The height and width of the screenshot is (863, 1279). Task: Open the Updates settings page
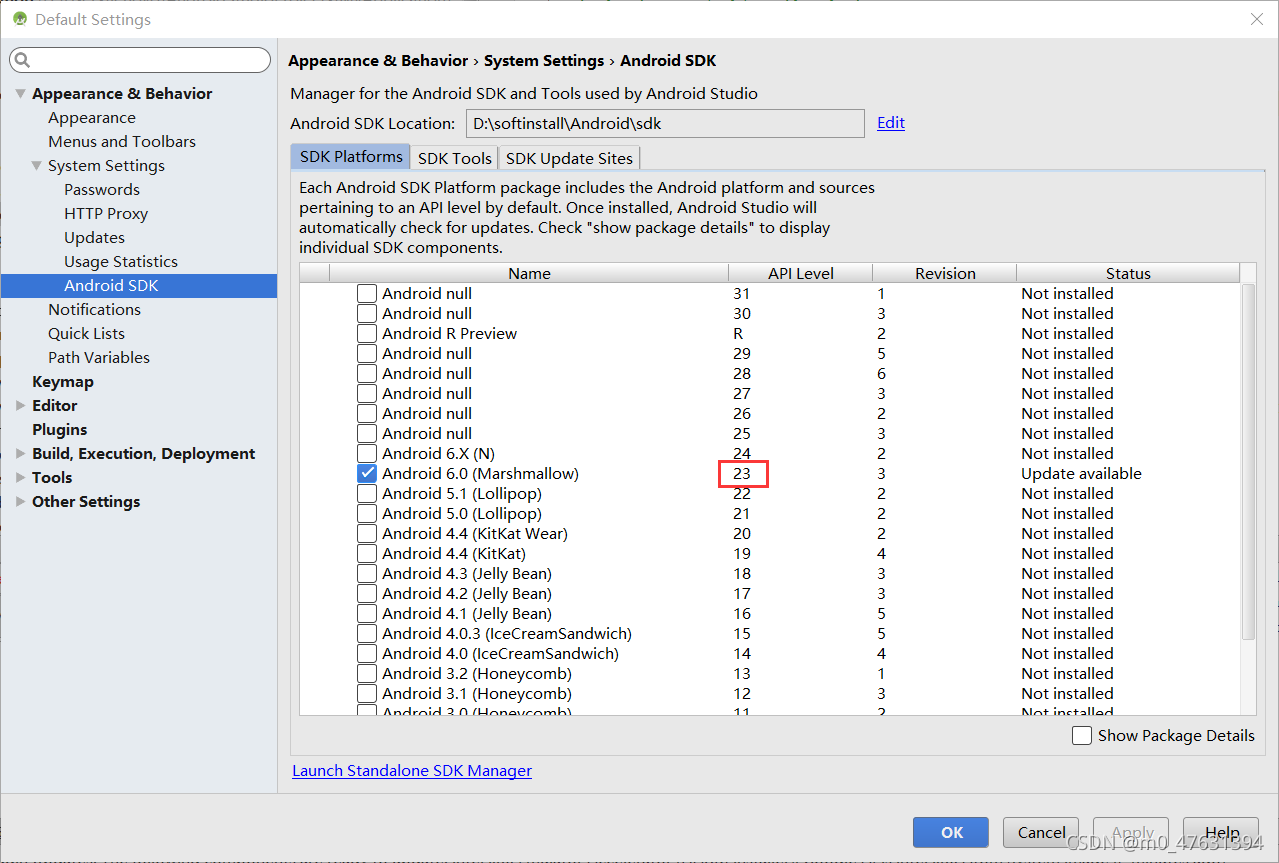point(95,238)
